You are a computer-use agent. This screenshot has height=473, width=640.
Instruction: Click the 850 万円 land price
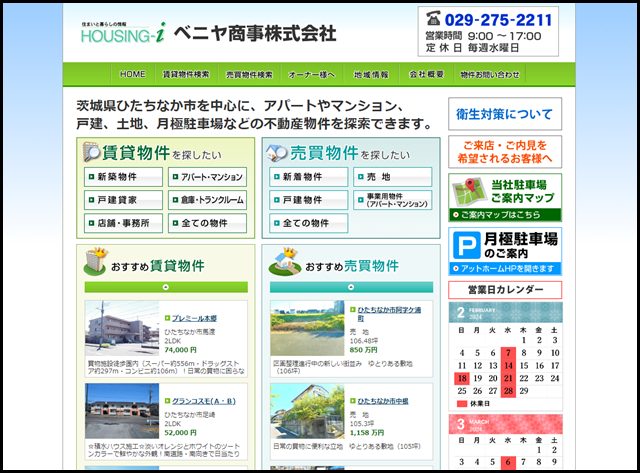pos(364,350)
